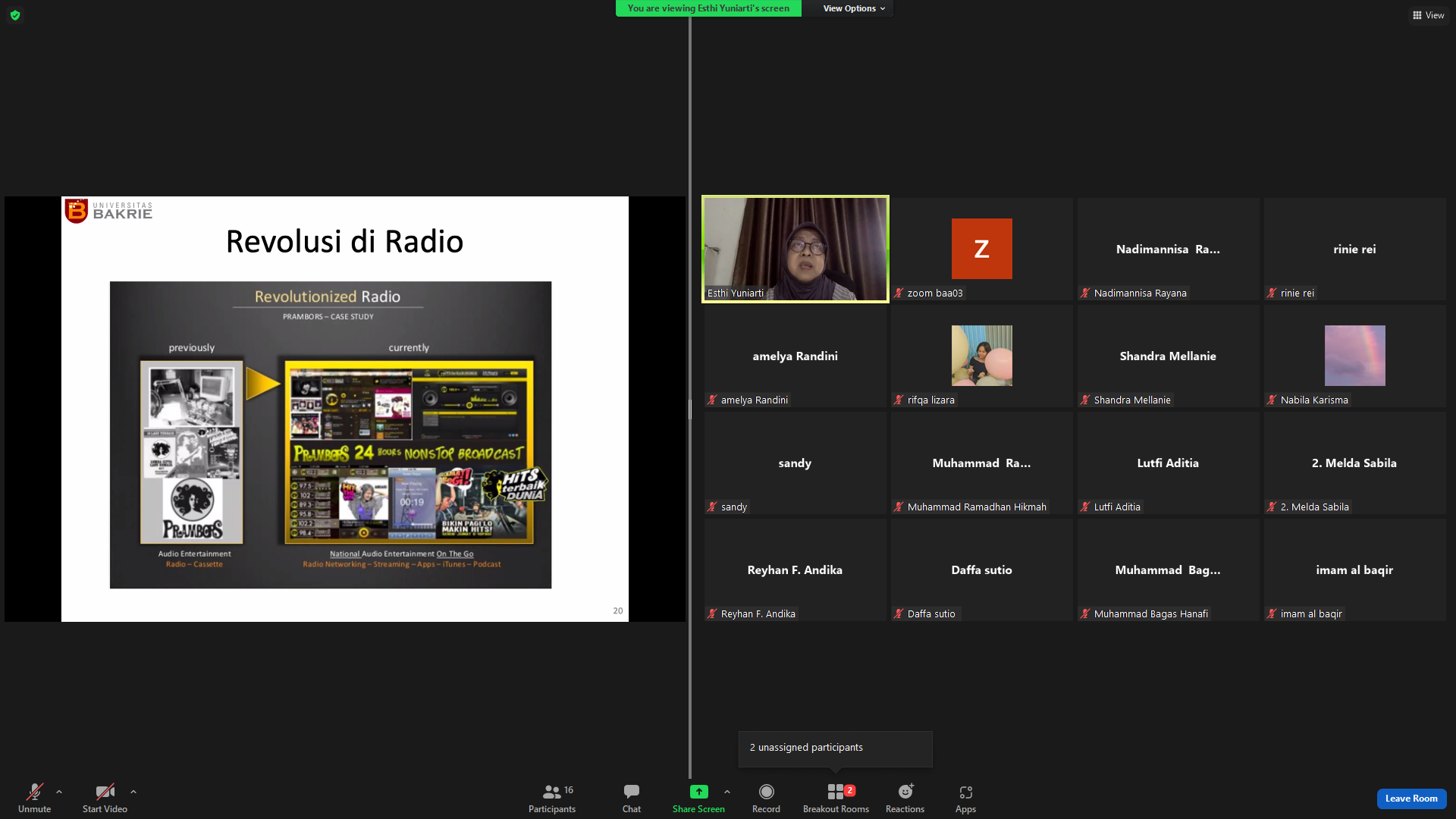The width and height of the screenshot is (1456, 819).
Task: Click the muted mic icon beside 'sandy'
Action: pos(712,507)
